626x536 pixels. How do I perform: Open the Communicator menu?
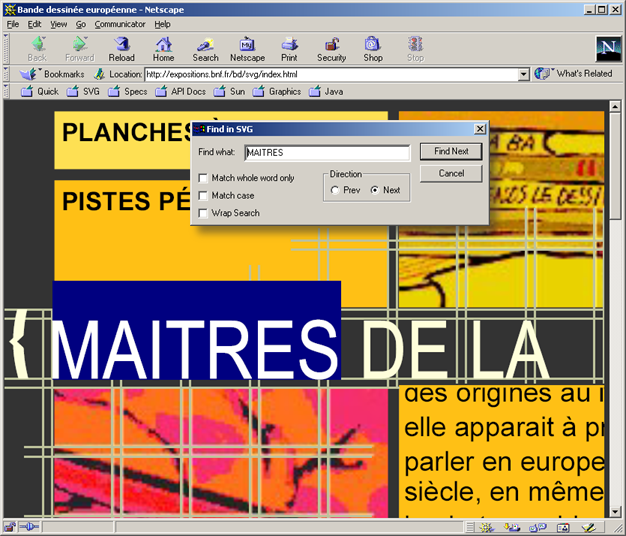(x=120, y=23)
